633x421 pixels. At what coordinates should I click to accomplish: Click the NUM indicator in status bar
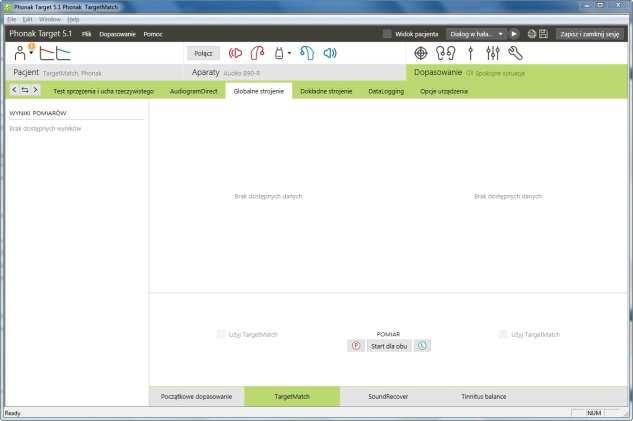(x=594, y=413)
